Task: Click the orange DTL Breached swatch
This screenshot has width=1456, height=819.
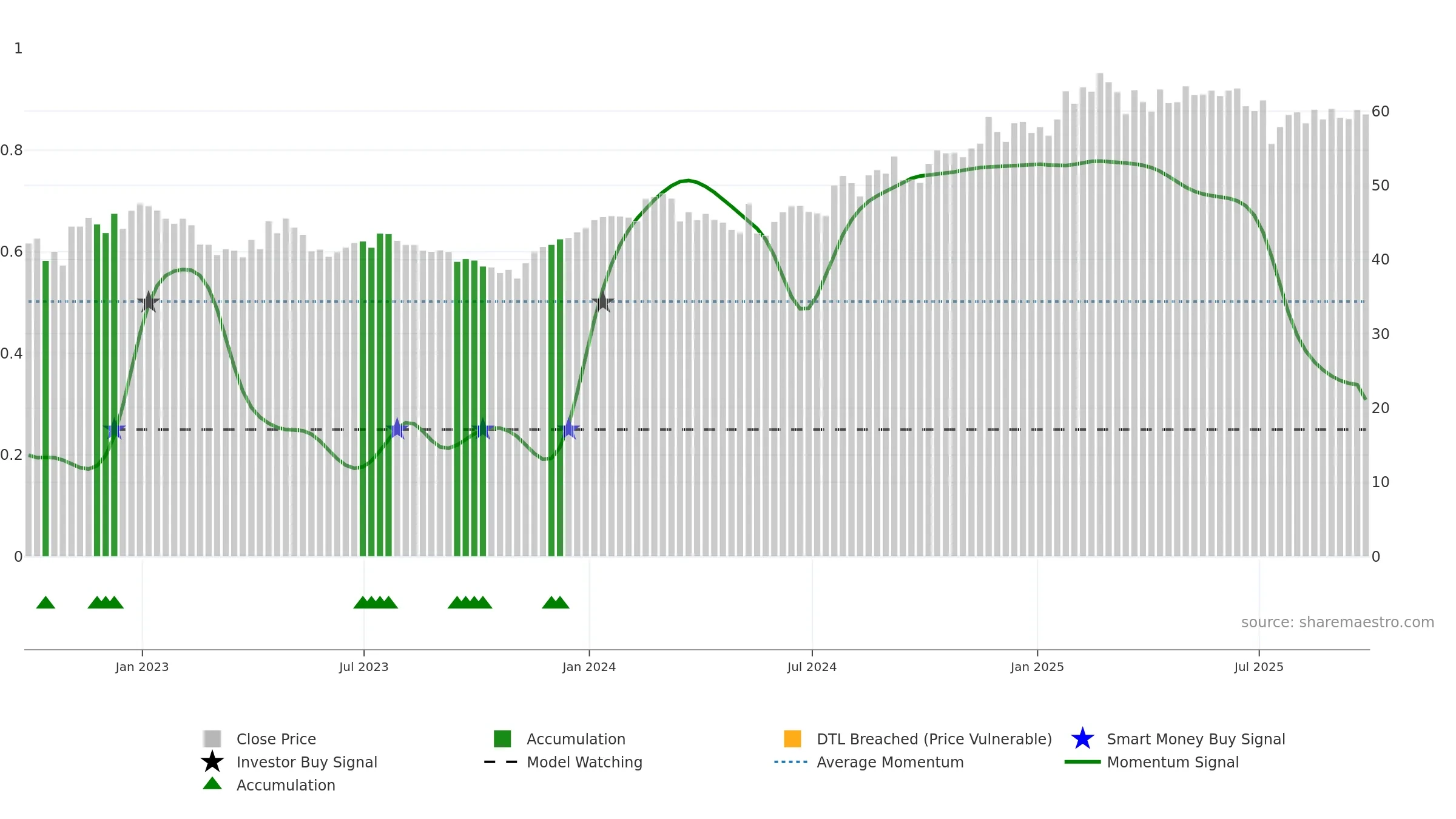Action: pos(792,739)
